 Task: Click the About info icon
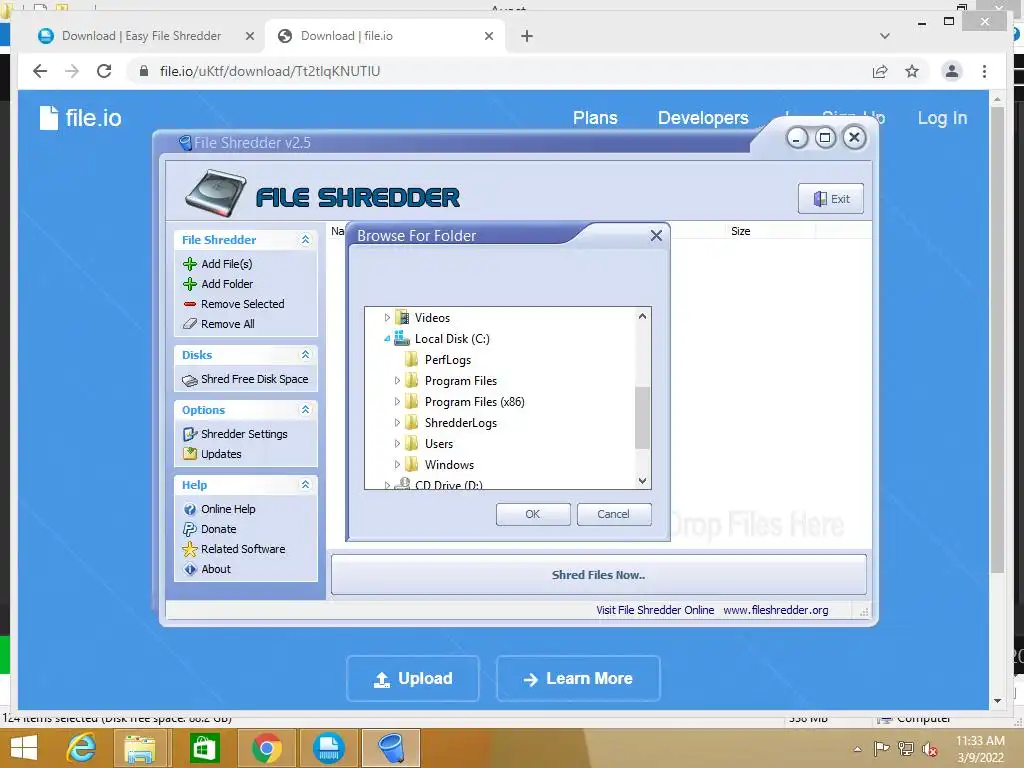[189, 569]
